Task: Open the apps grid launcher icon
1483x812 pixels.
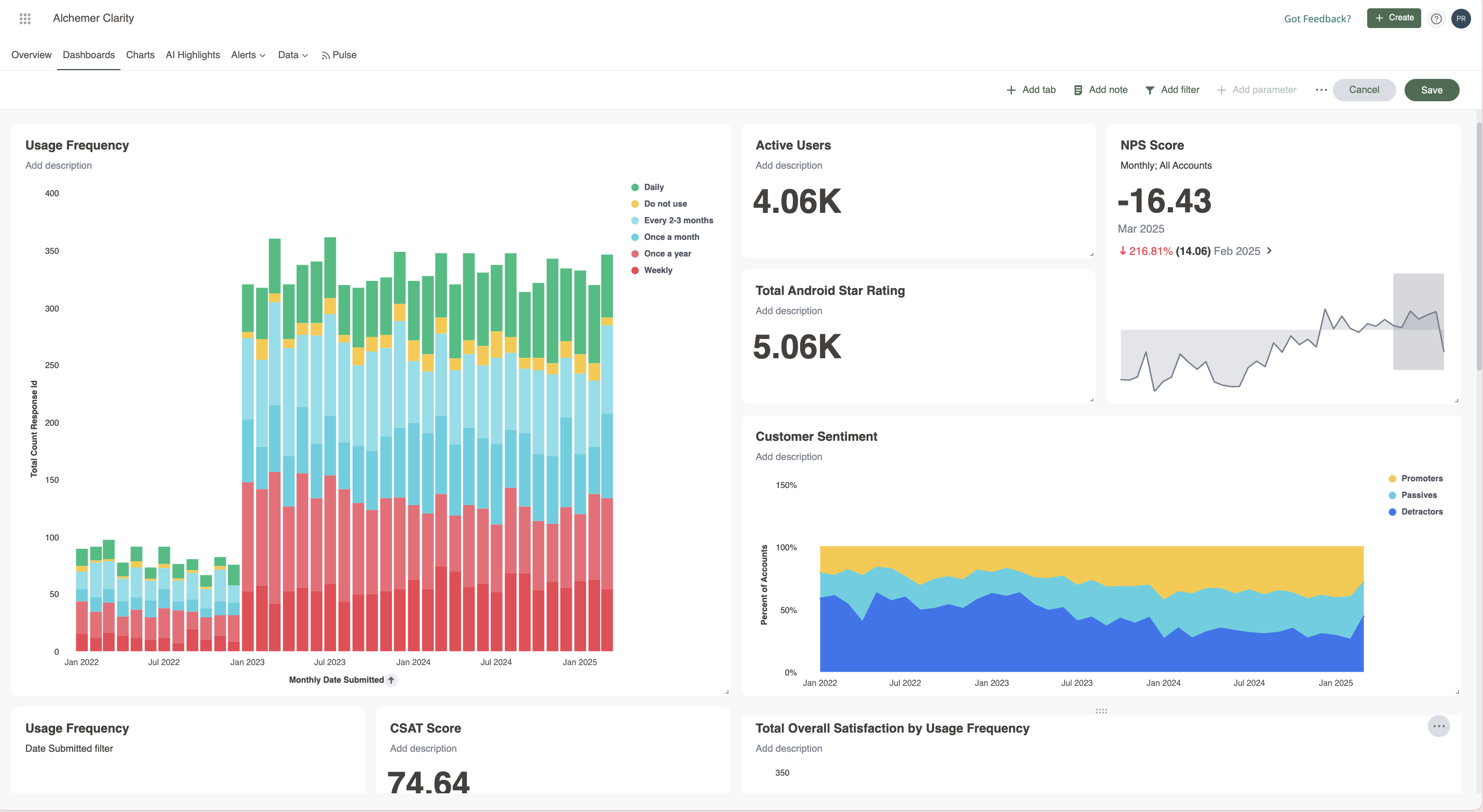Action: tap(25, 18)
